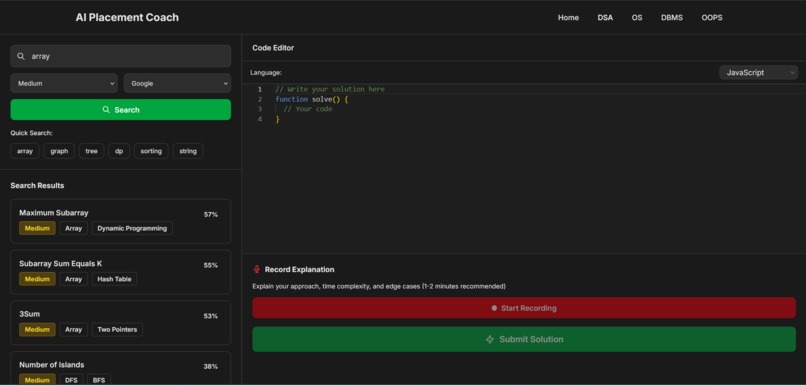Open the Number of Islands problem
Viewport: 806px width, 385px height.
(x=121, y=369)
